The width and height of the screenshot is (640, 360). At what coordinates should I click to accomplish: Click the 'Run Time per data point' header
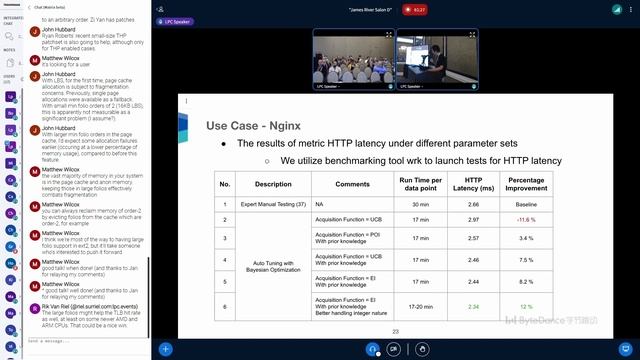(420, 184)
